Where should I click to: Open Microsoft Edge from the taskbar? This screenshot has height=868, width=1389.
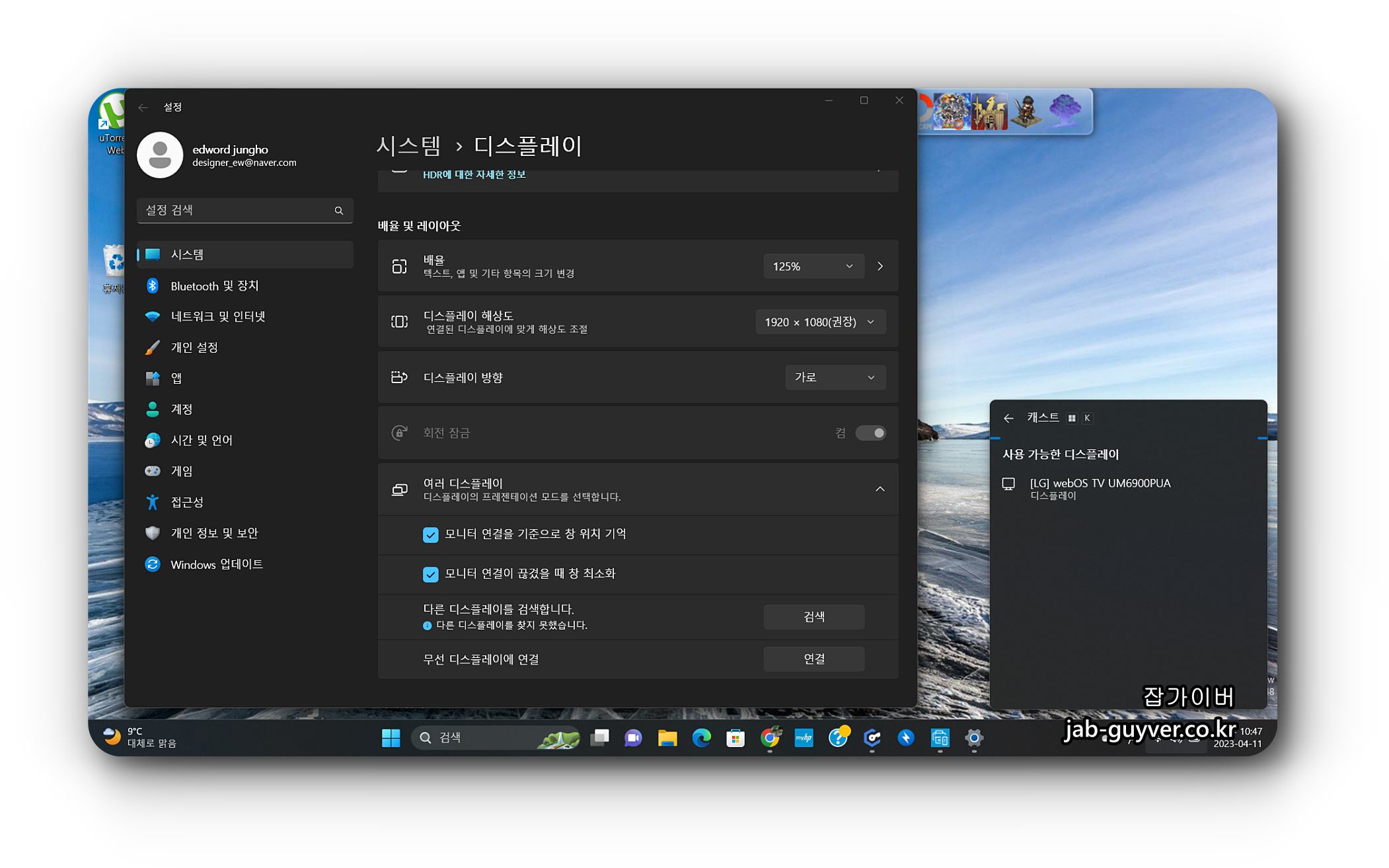701,738
